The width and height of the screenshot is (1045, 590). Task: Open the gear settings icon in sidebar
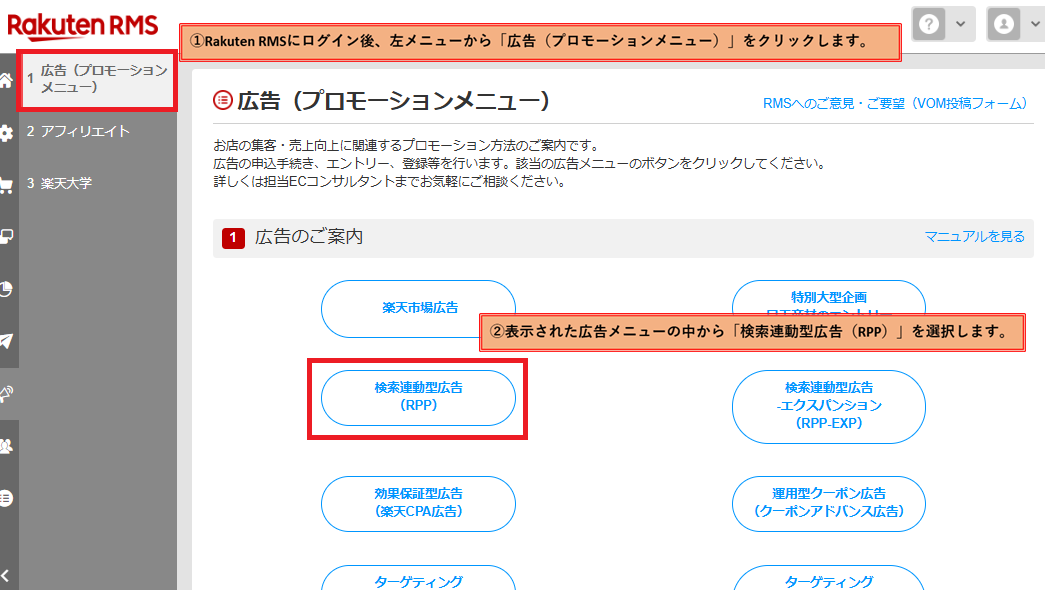pos(6,133)
